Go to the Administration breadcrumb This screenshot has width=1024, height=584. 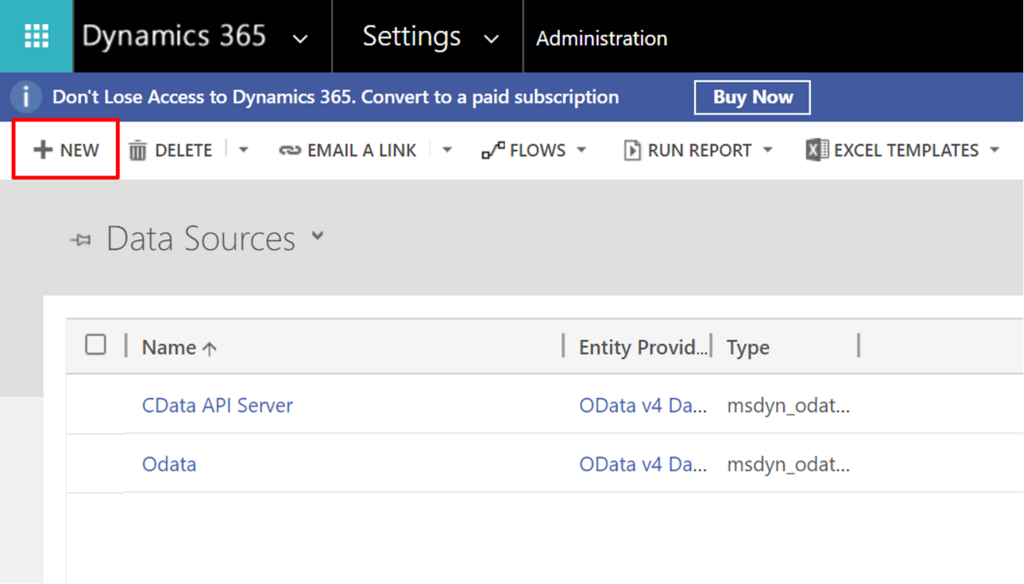(601, 39)
